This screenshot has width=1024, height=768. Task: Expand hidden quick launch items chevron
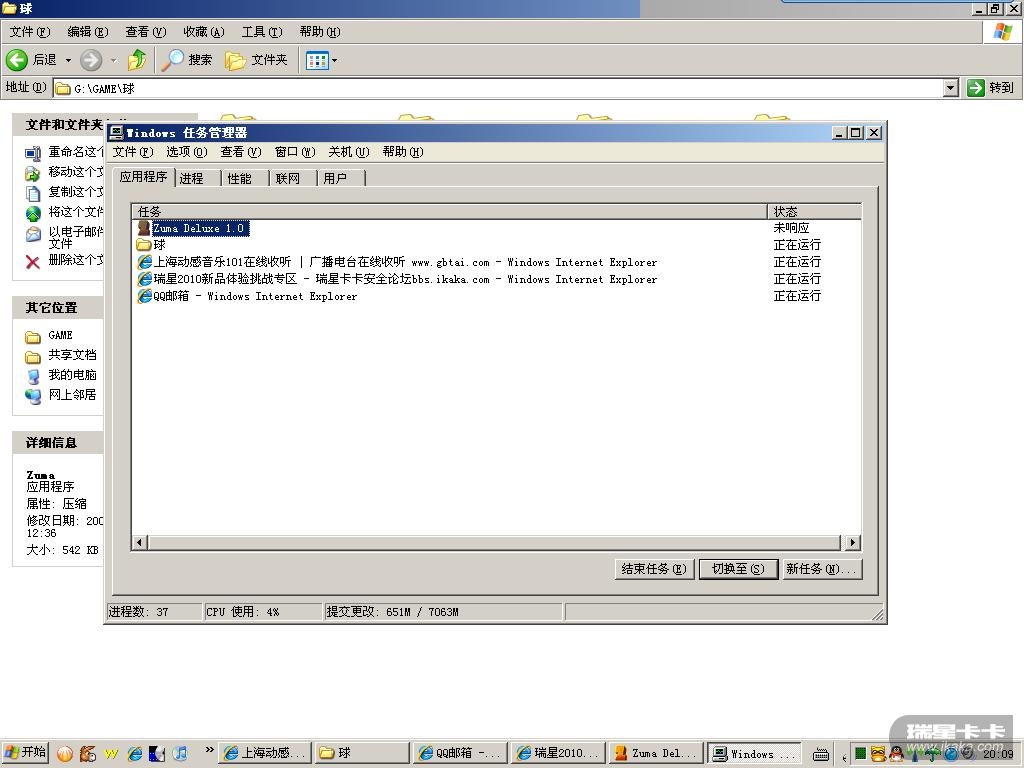(209, 750)
